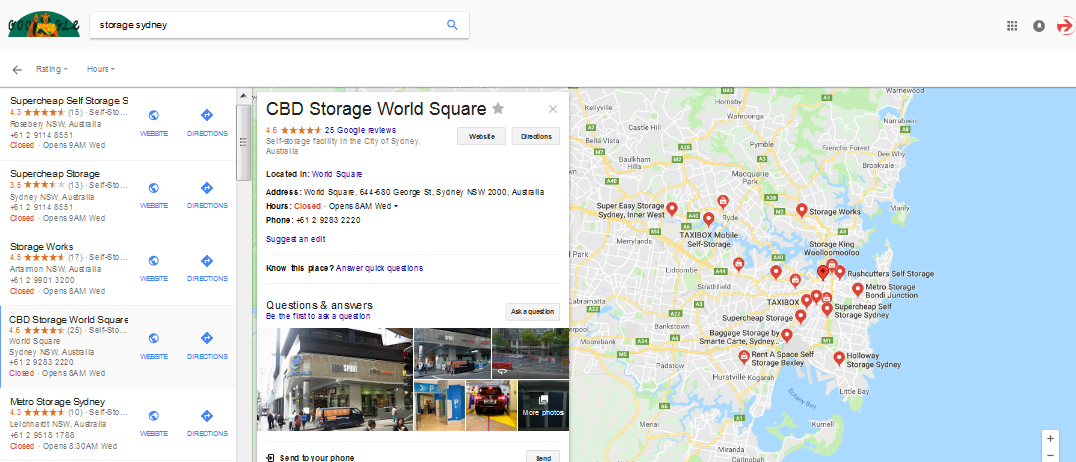Click the red account avatar icon
Viewport: 1076px width, 462px height.
1066,26
